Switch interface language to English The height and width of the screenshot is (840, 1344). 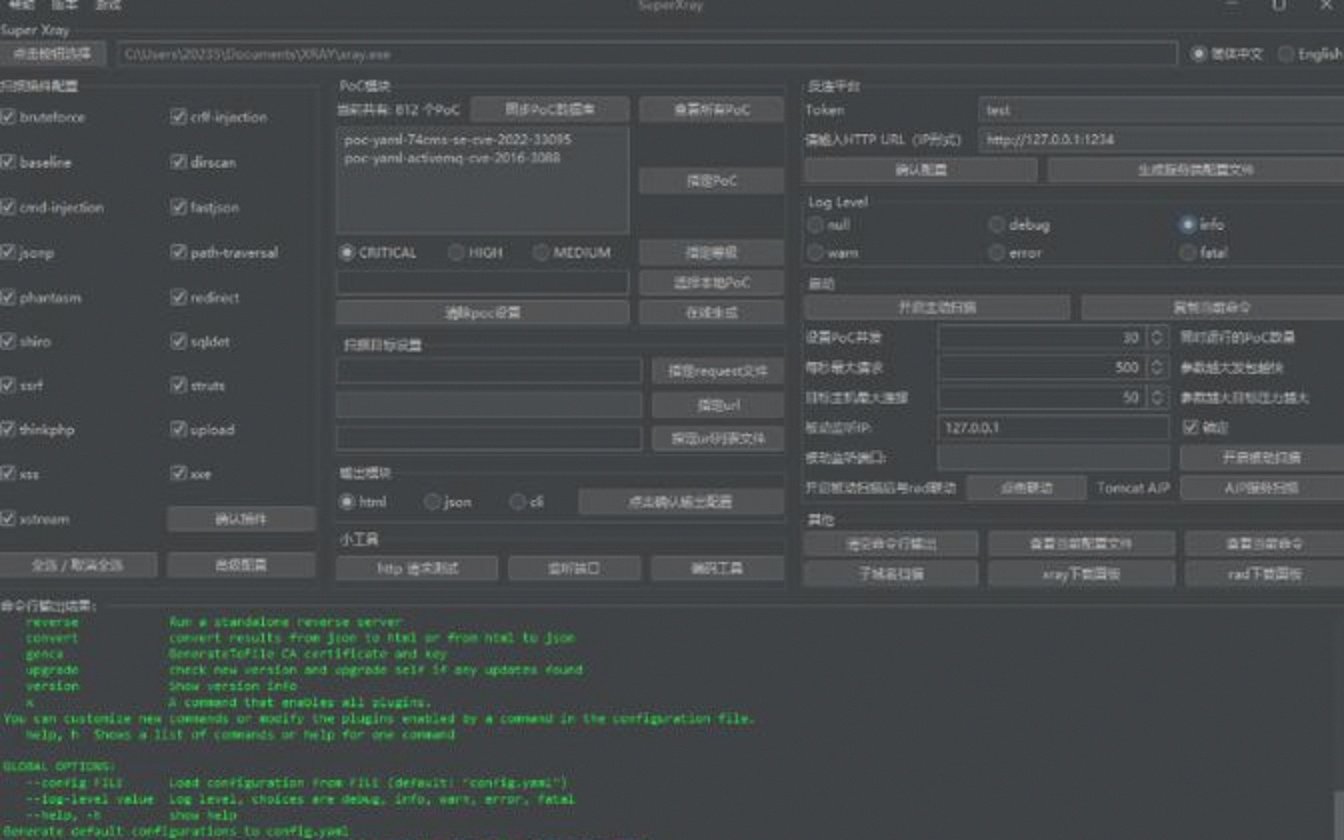coord(1285,54)
